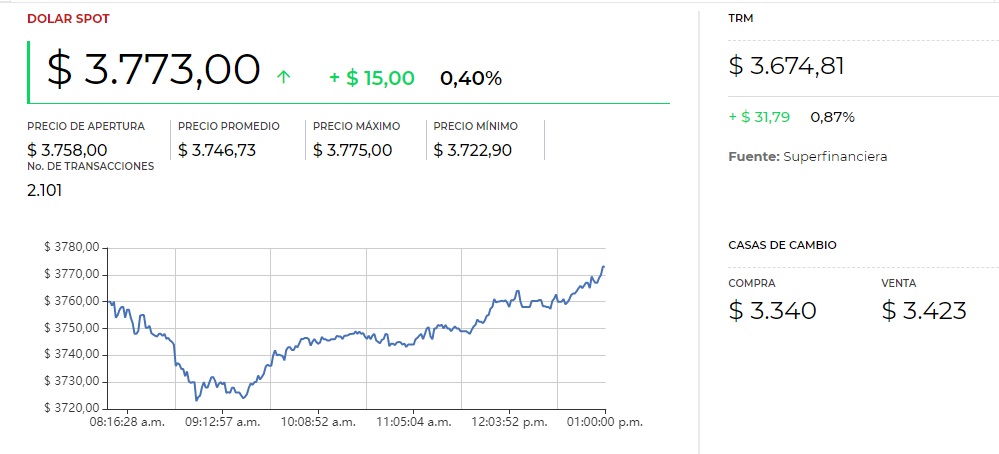Select the opening price value $ 3.758,00
The width and height of the screenshot is (999, 454).
pos(67,150)
